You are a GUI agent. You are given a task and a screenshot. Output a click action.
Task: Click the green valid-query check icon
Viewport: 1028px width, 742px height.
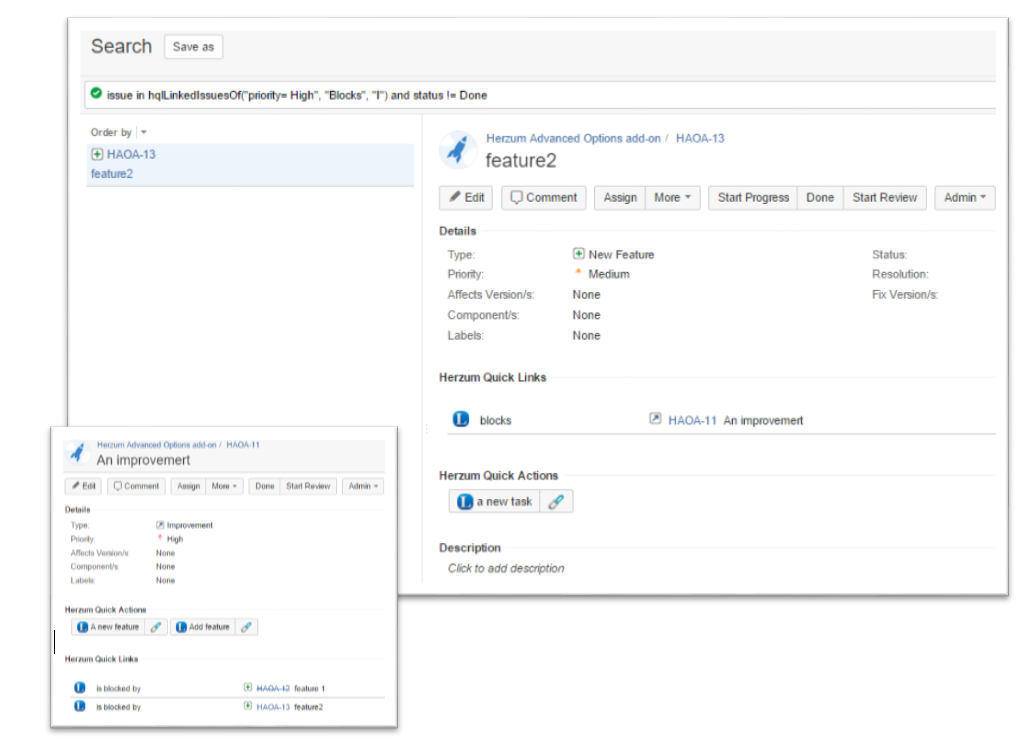(95, 94)
